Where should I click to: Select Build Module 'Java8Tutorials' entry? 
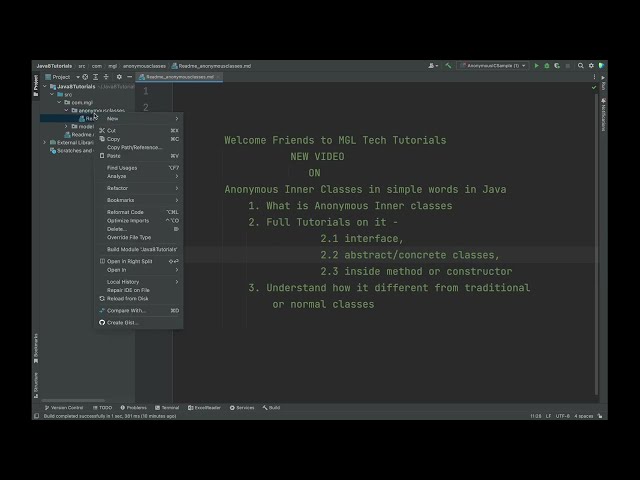[x=139, y=249]
